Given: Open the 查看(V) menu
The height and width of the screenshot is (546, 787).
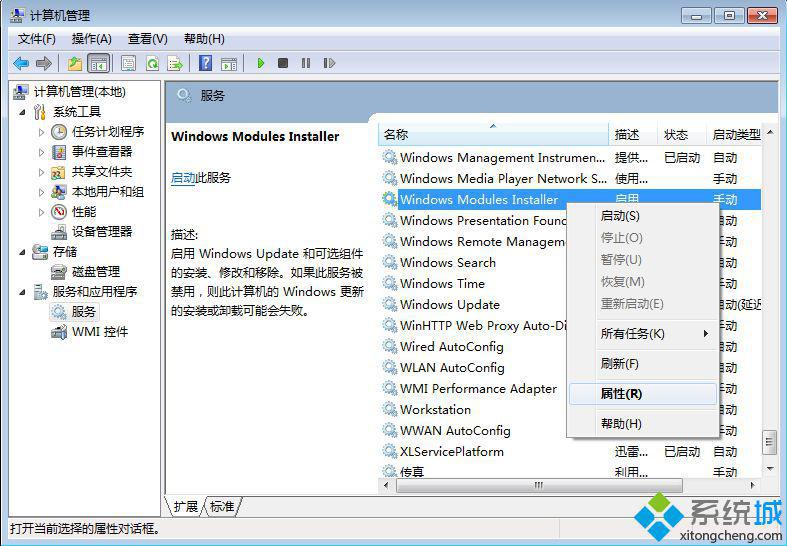Looking at the screenshot, I should point(148,39).
